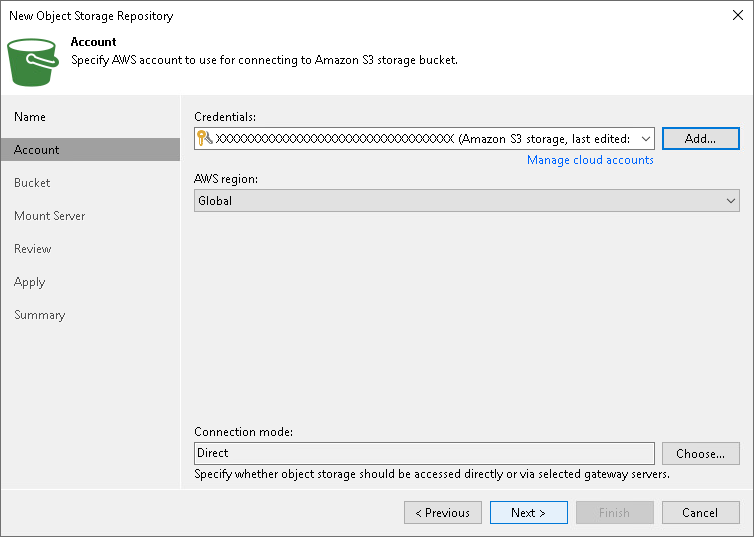
Task: Click the Connection mode field showing Direct
Action: [424, 453]
